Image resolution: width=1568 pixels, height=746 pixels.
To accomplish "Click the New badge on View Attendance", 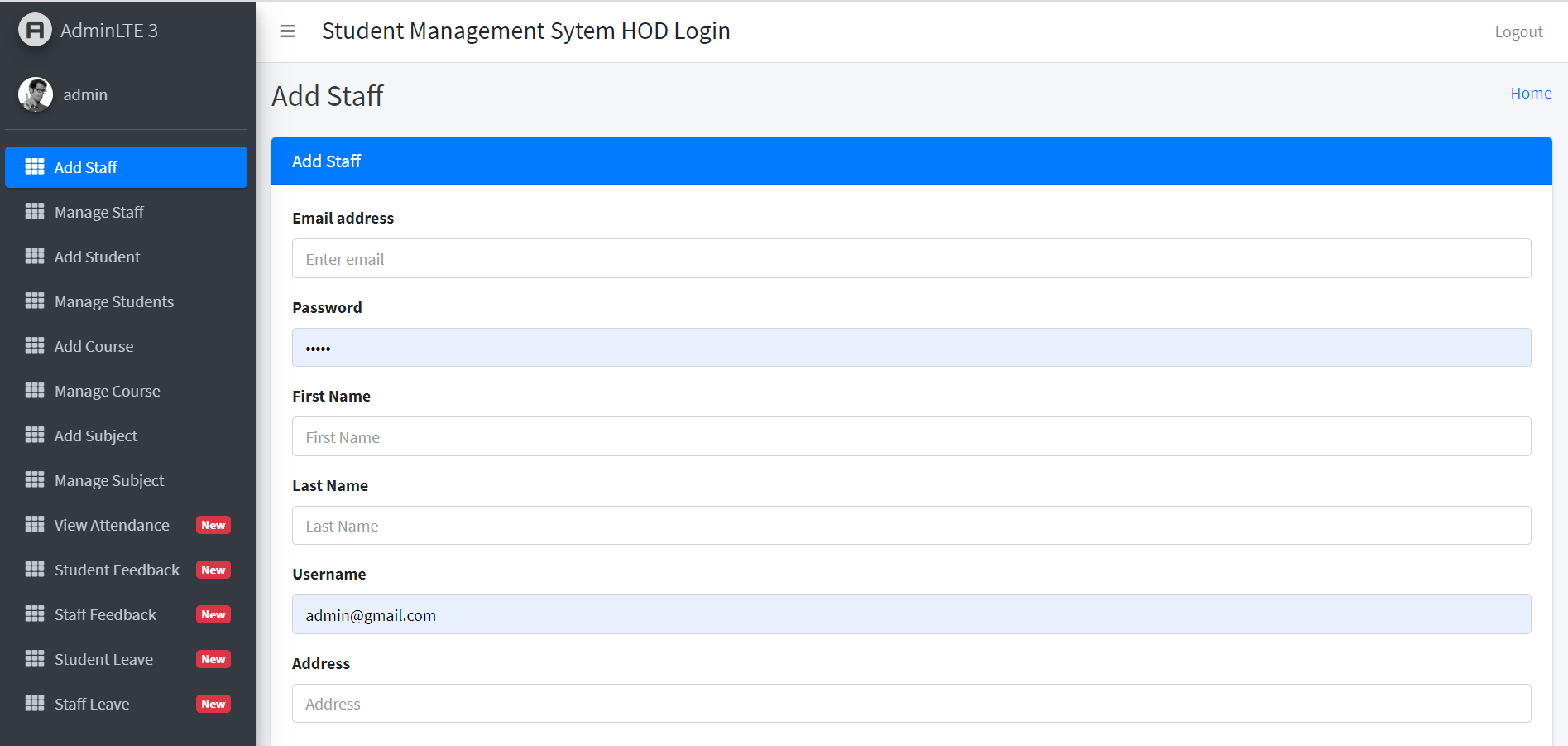I will (x=213, y=525).
